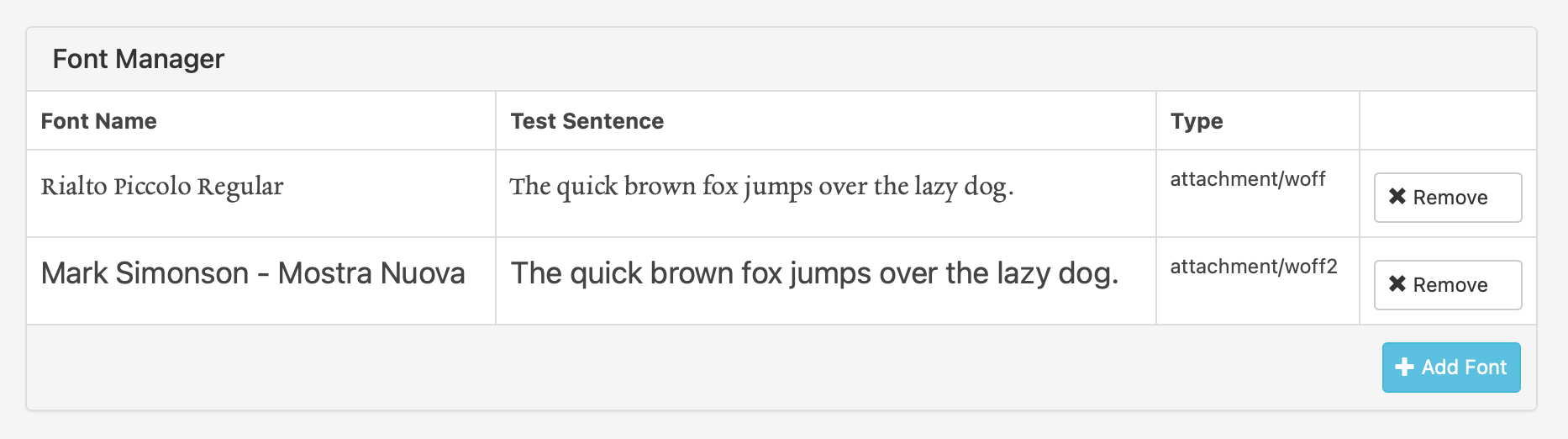Remove the Mark Simonson - Mostra Nuova font

1447,285
